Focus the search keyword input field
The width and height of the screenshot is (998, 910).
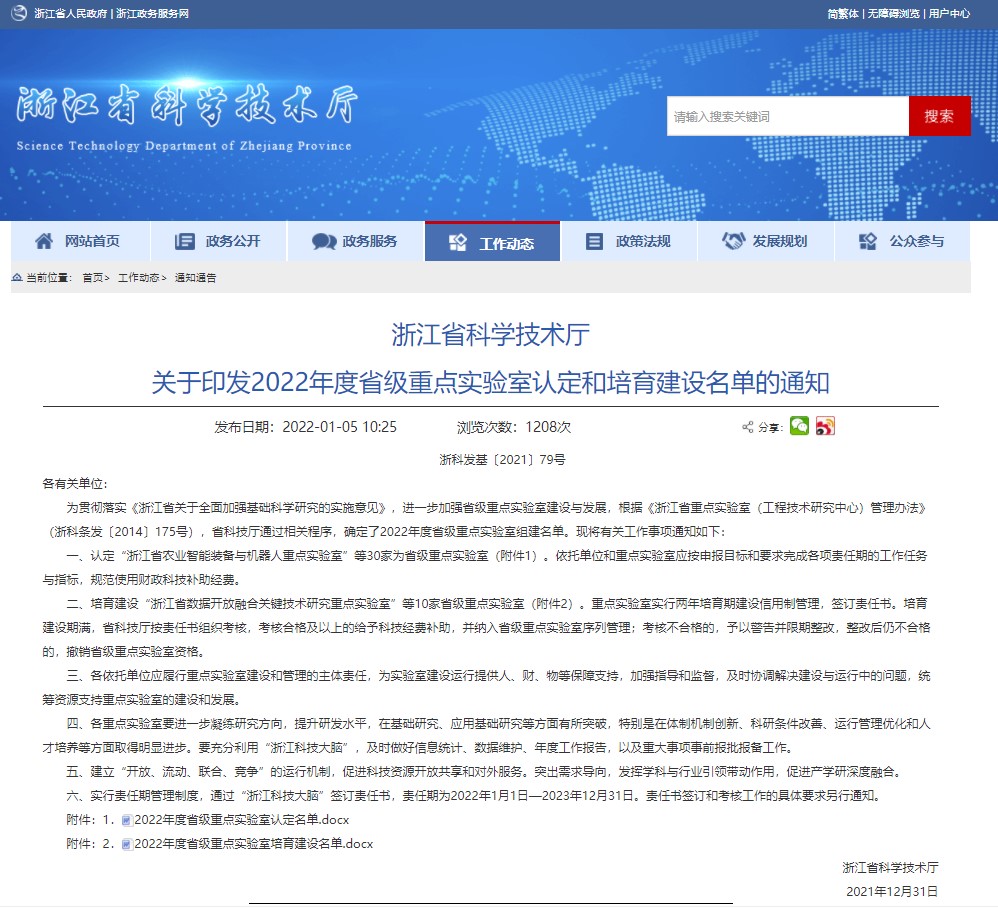pyautogui.click(x=788, y=116)
